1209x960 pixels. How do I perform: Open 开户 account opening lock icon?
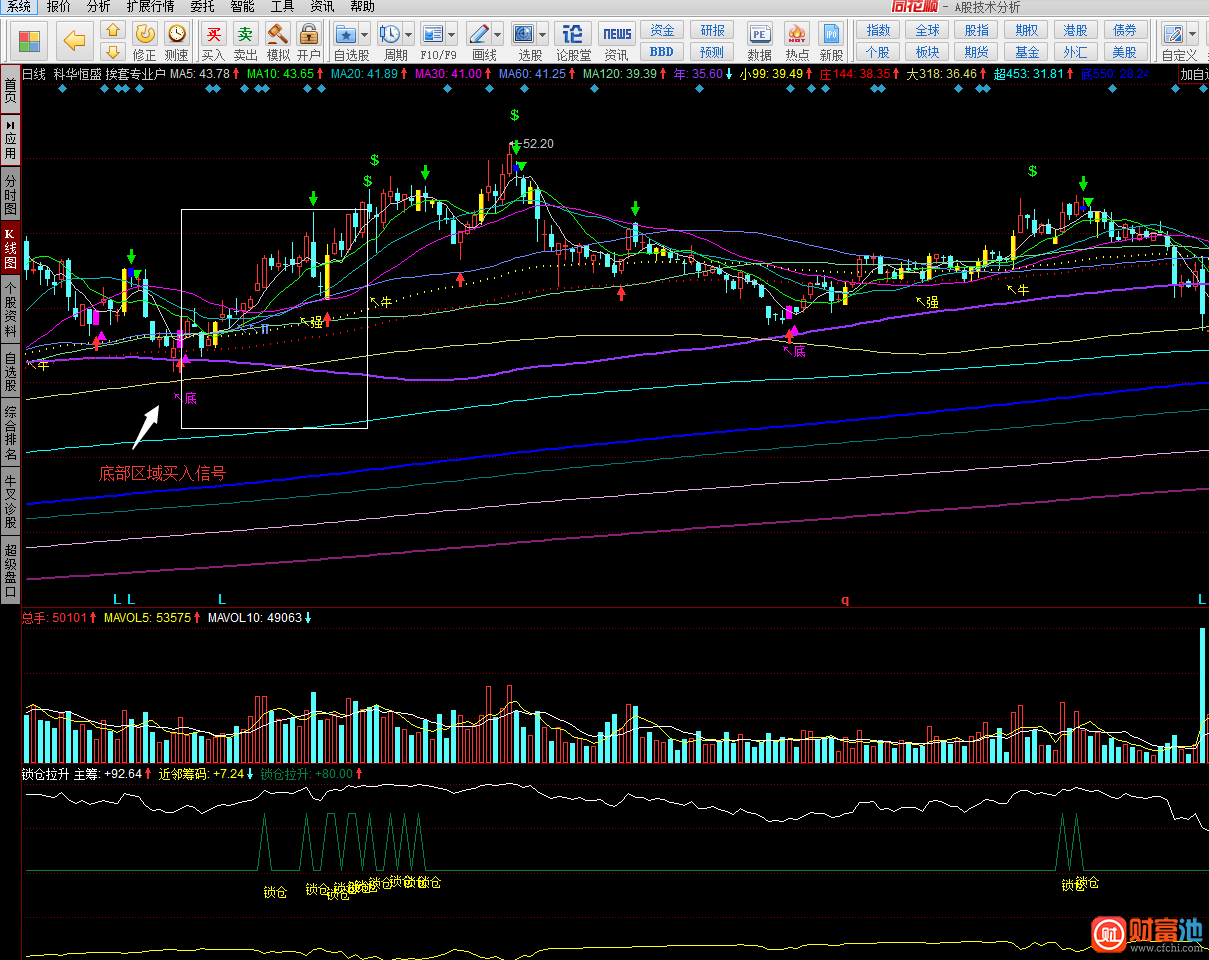pos(309,41)
